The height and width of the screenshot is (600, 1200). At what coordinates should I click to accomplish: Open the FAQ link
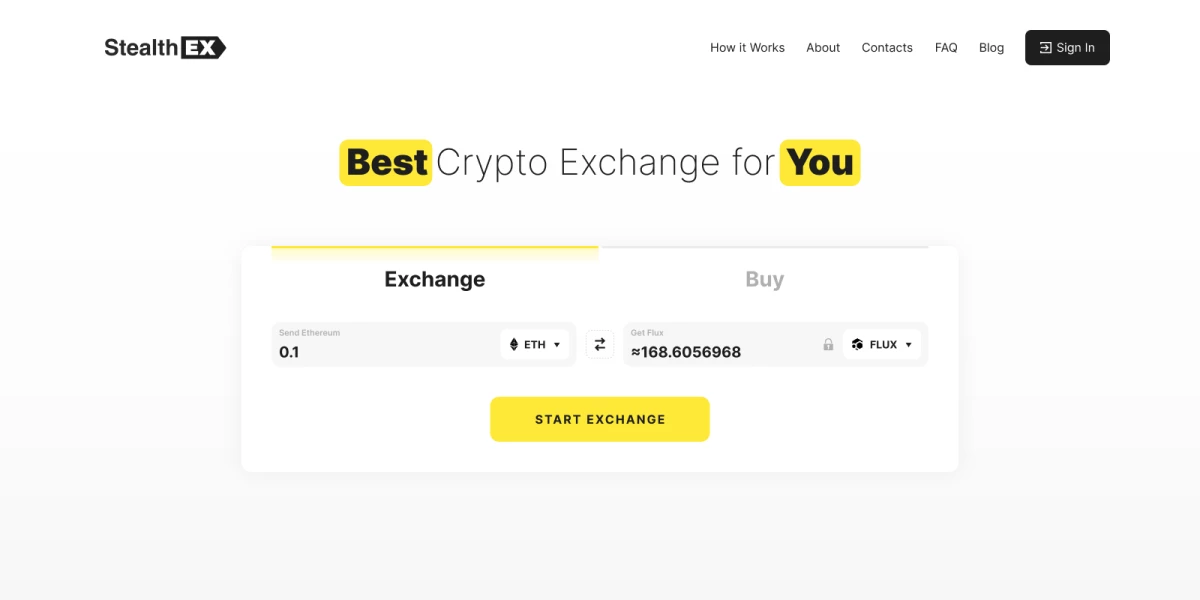946,48
